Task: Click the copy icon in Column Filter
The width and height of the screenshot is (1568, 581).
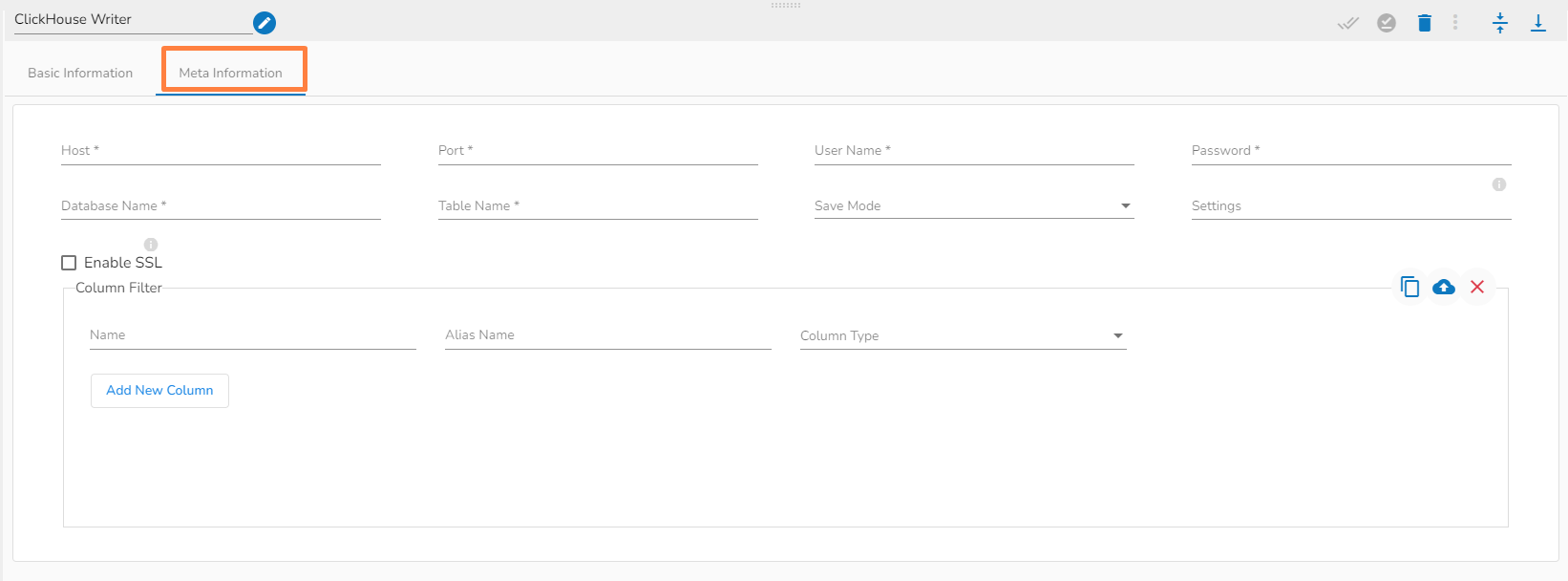Action: pyautogui.click(x=1409, y=287)
